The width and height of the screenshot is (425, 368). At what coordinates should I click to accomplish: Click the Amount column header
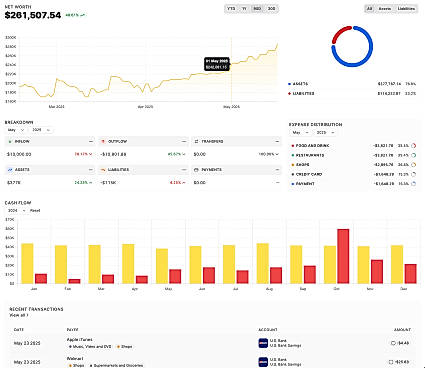[402, 330]
